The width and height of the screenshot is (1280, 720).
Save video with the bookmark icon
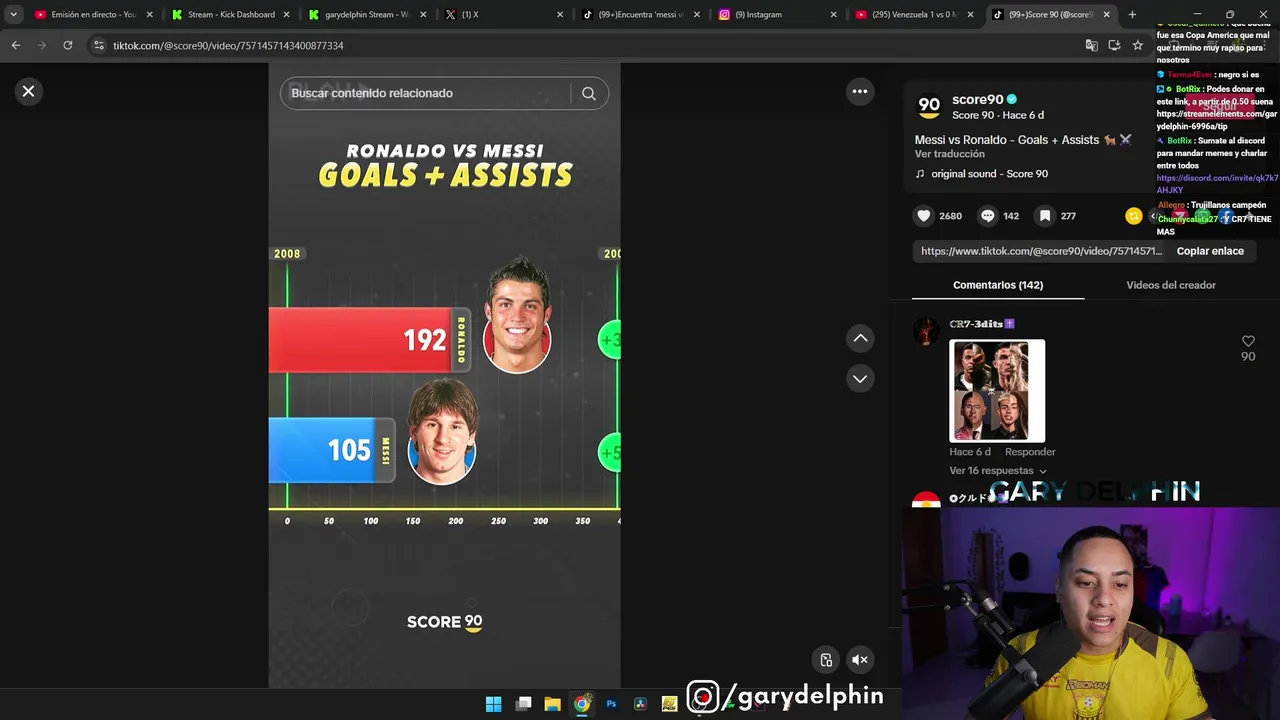(x=1044, y=216)
